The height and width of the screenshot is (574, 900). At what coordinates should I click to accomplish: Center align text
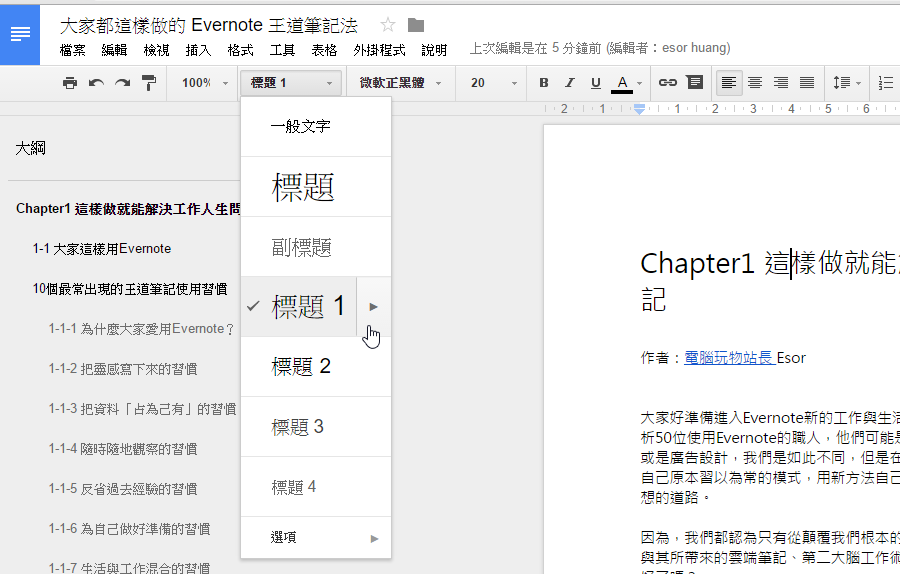pyautogui.click(x=755, y=83)
